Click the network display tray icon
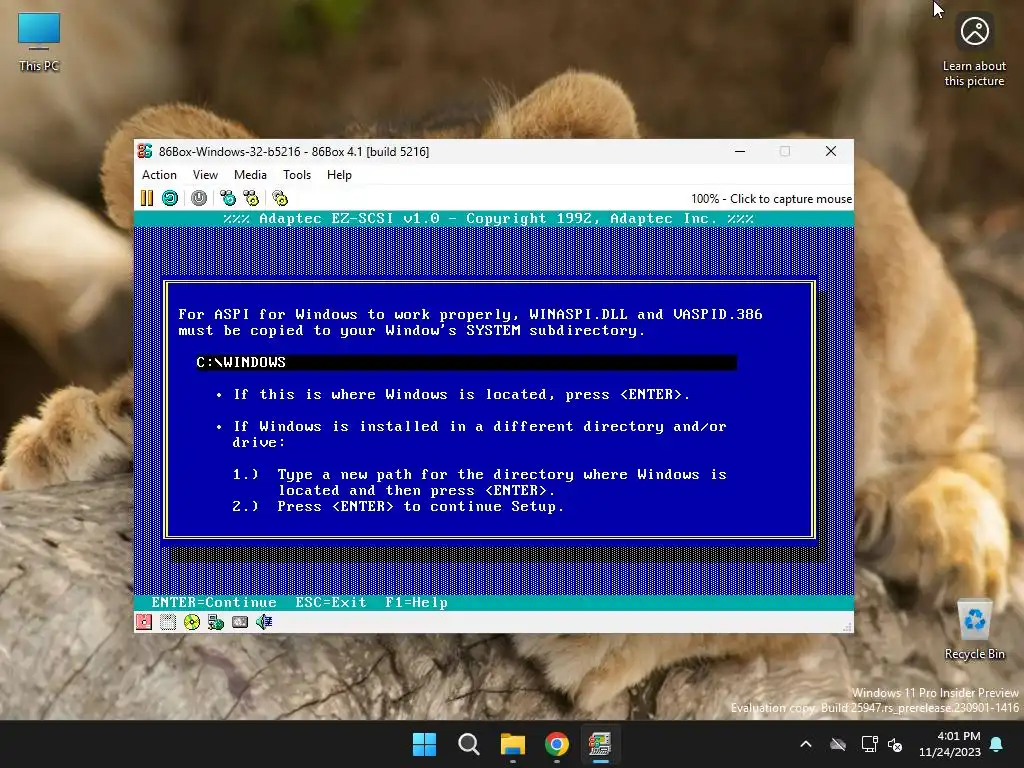This screenshot has height=768, width=1024. (x=869, y=744)
